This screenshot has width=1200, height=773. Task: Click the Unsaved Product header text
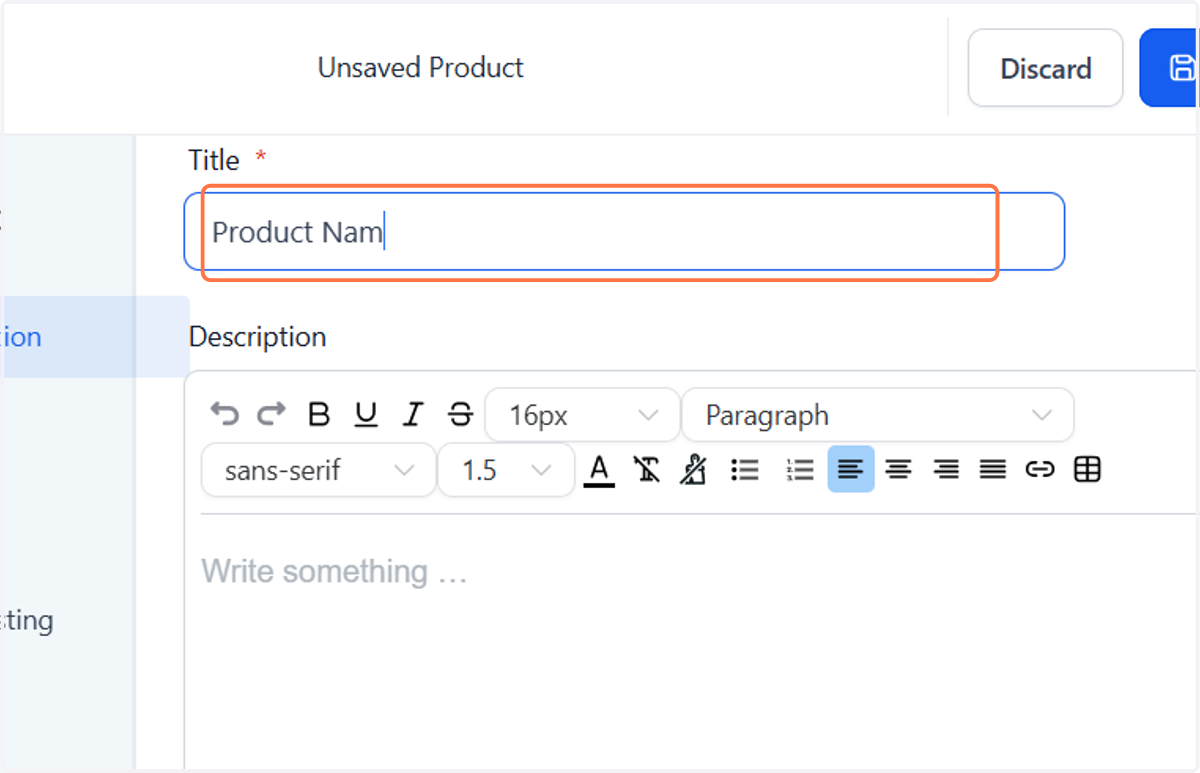(x=421, y=68)
